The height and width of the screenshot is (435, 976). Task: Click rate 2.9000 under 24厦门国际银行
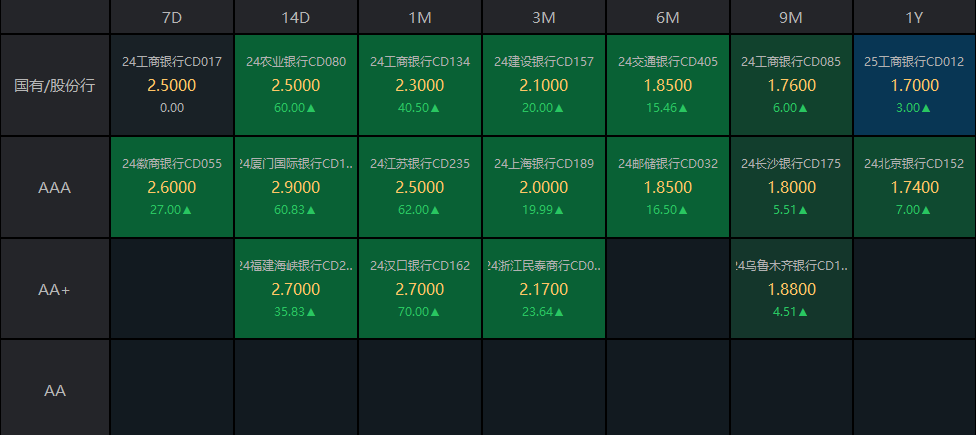296,187
